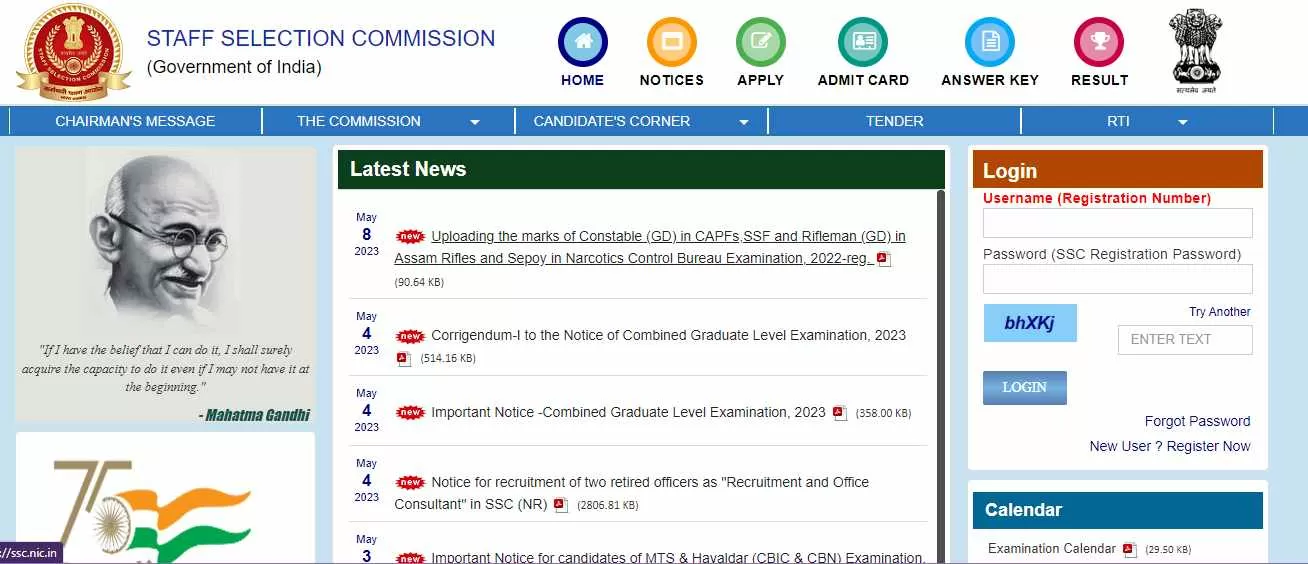The width and height of the screenshot is (1308, 564).
Task: Open the HOME circular icon
Action: (582, 43)
